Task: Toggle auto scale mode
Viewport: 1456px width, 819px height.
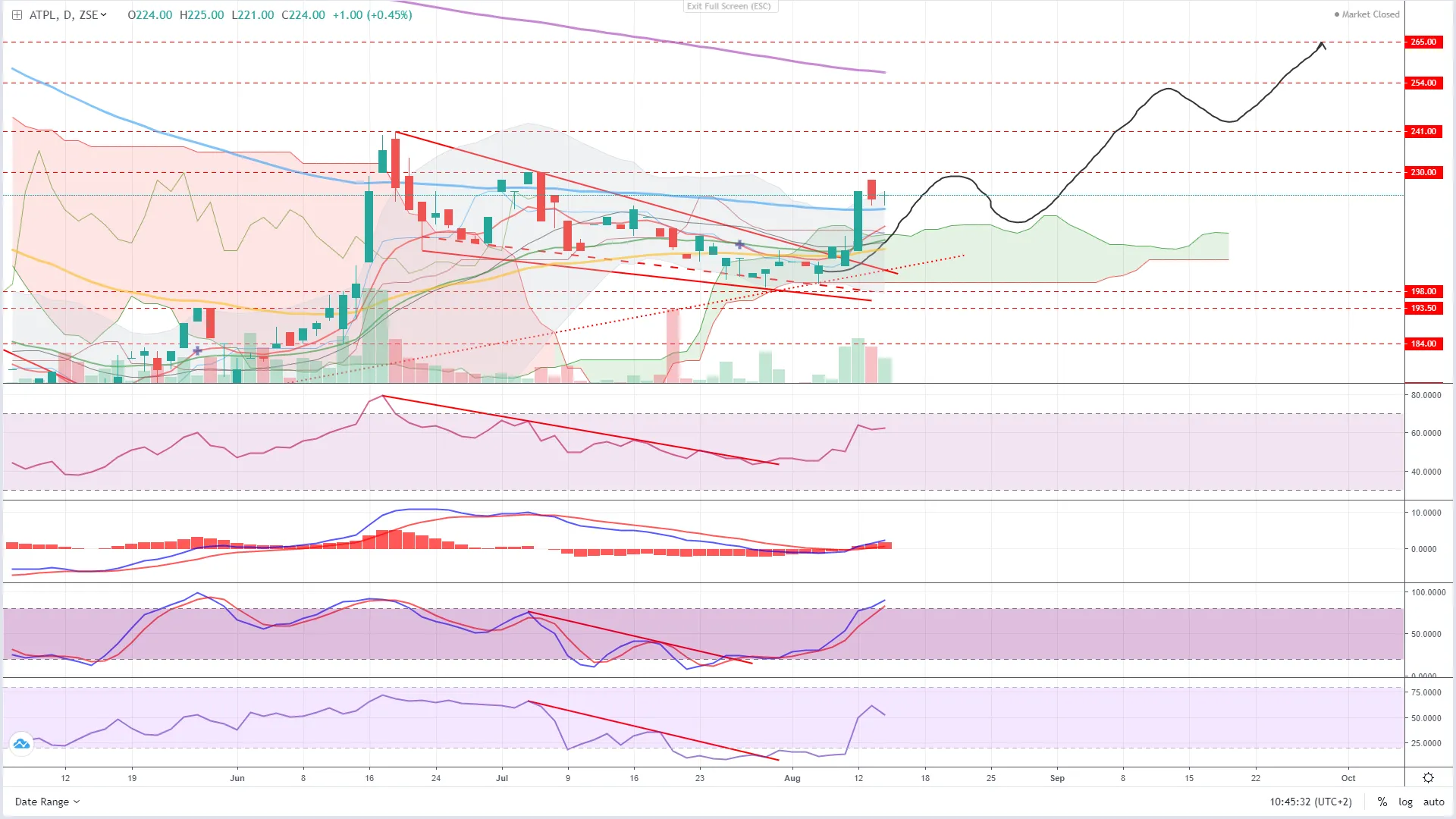Action: click(1433, 802)
